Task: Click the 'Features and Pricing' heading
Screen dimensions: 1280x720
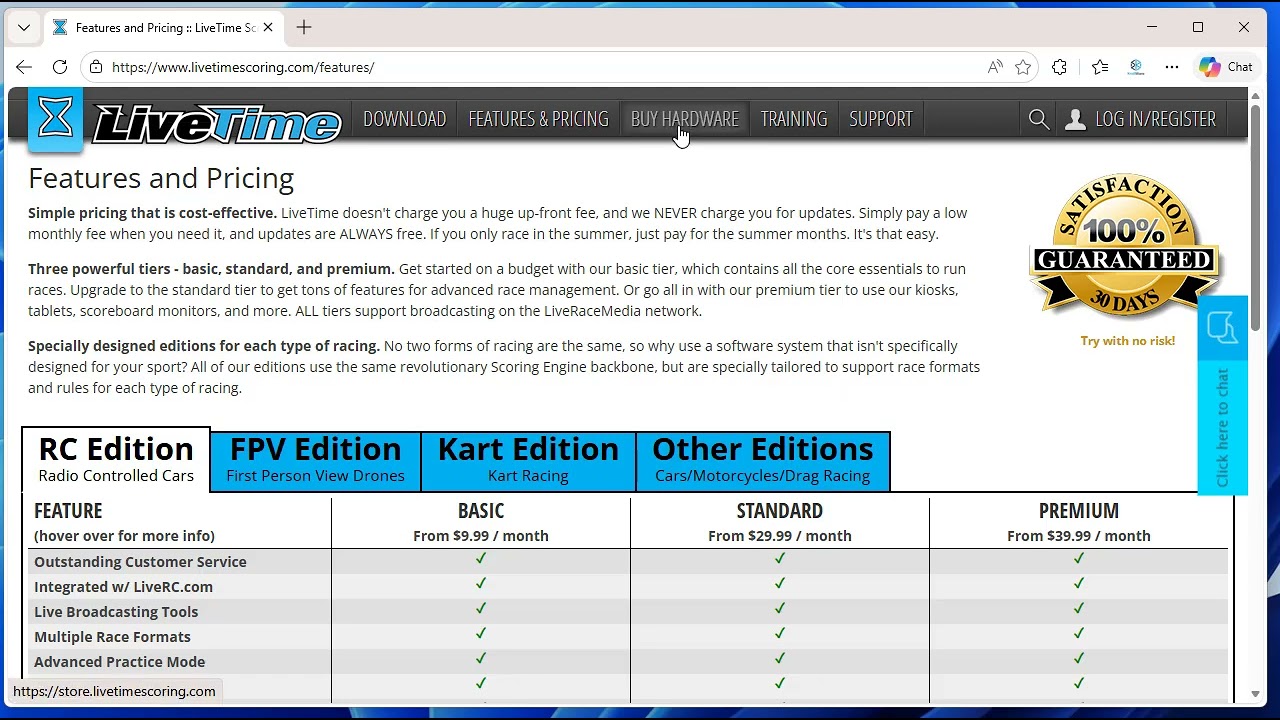Action: [x=161, y=179]
